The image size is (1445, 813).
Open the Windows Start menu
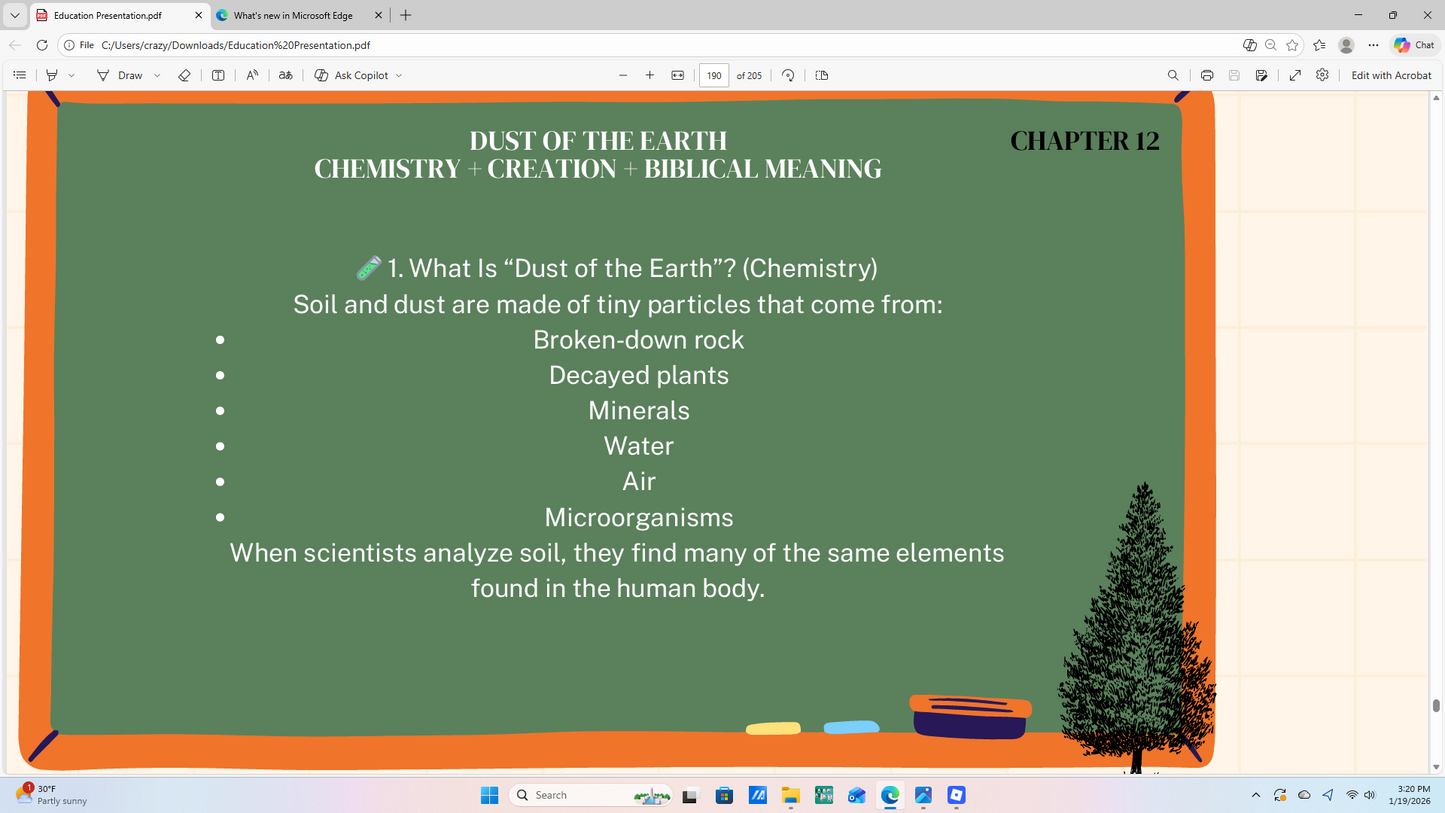click(489, 795)
